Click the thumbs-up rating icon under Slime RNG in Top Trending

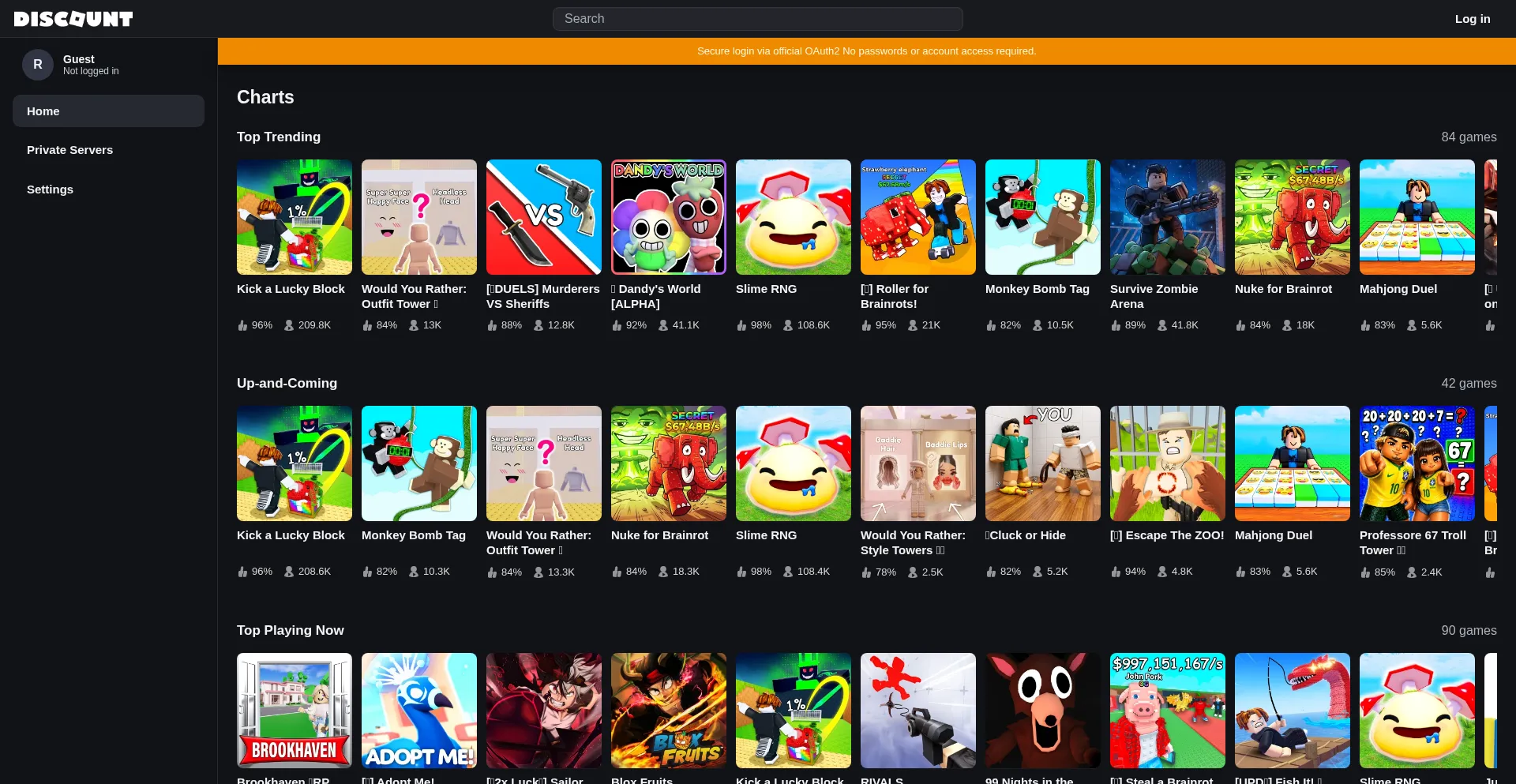pos(741,325)
